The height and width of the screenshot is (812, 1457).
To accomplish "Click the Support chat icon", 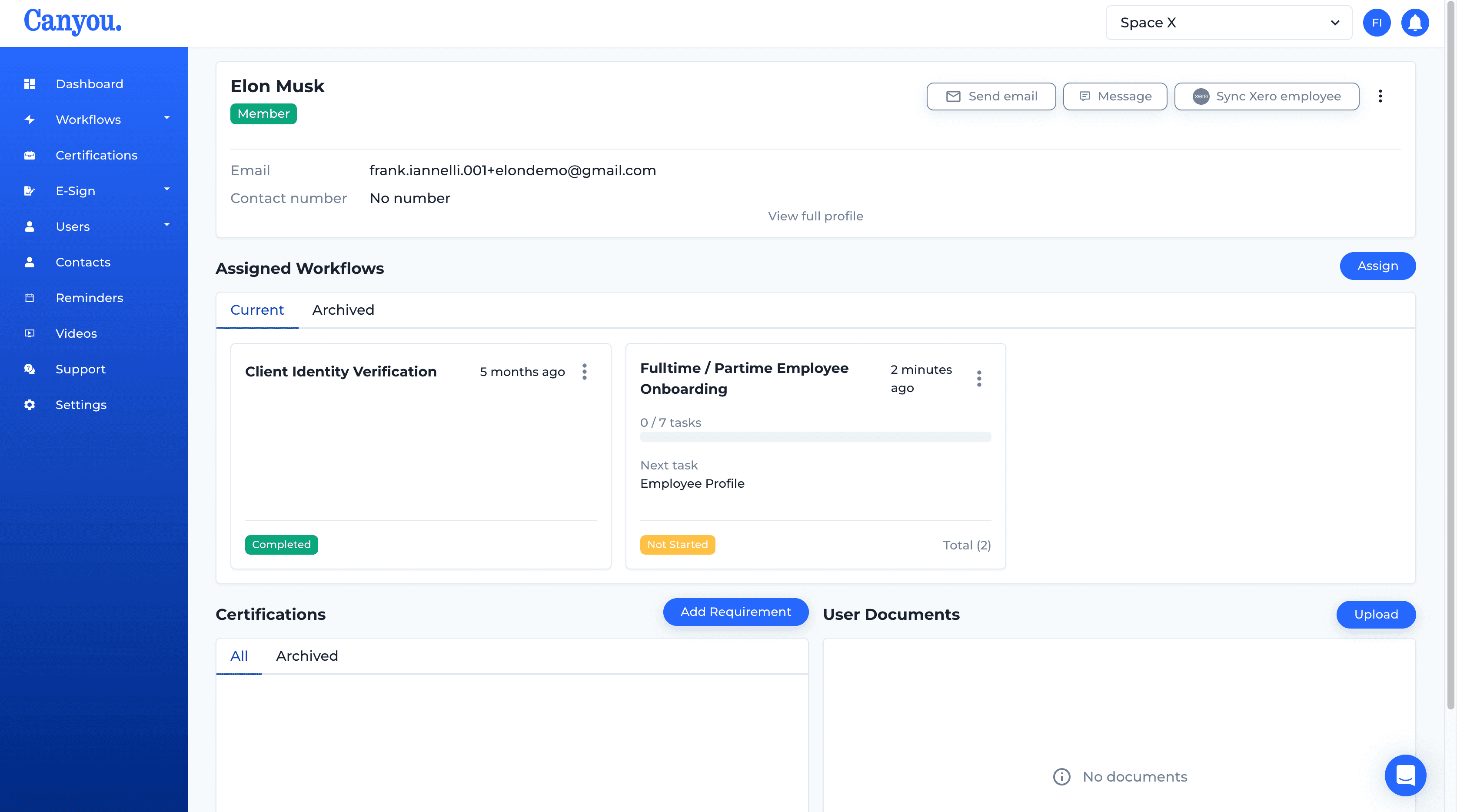I will [30, 369].
